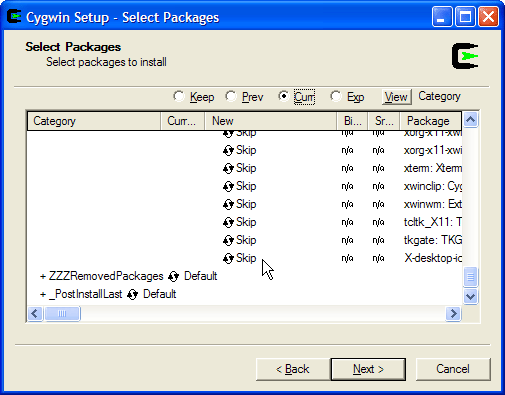Select the Exp radio button
Viewport: 505px width, 395px height.
pyautogui.click(x=335, y=97)
